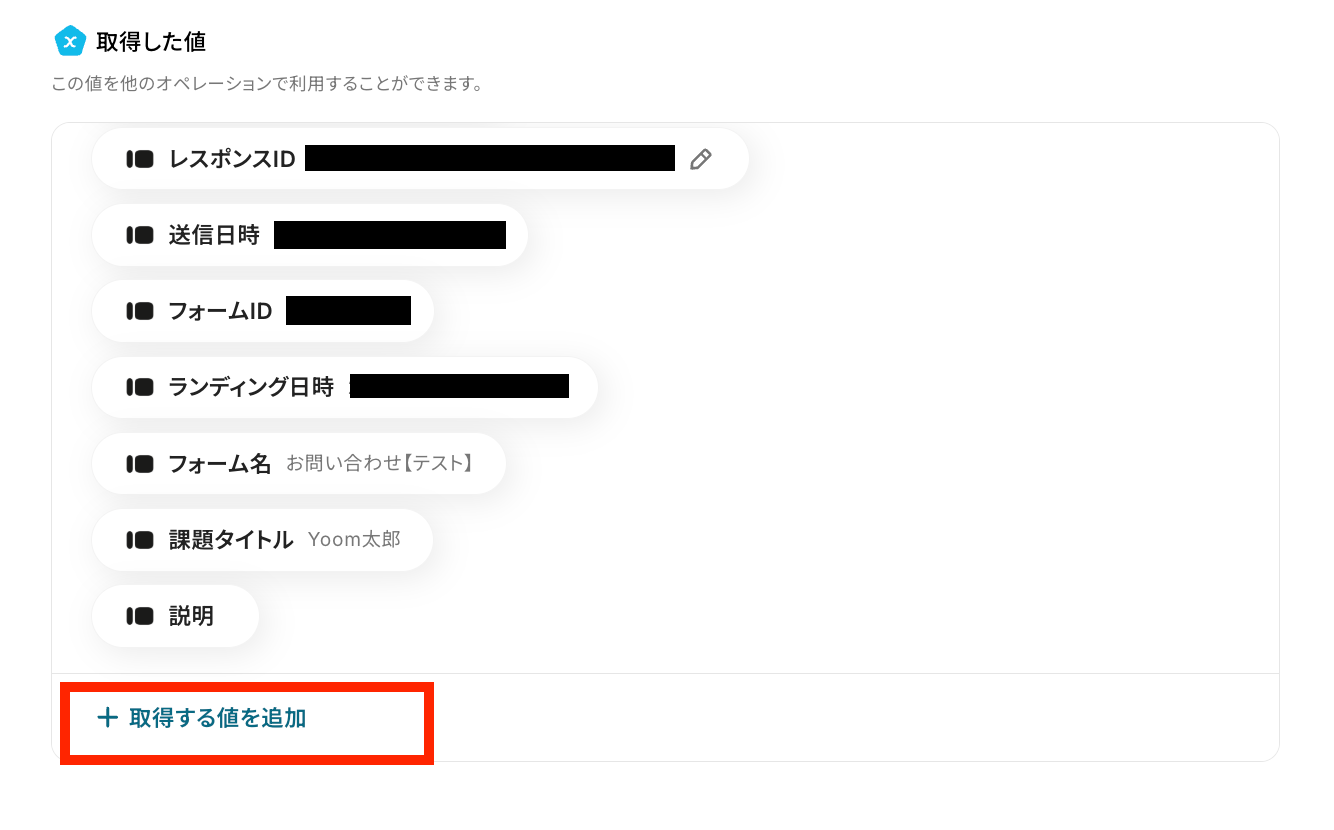Screen dimensions: 1334x830
Task: Select the 送信日時 value chip
Action: (310, 235)
